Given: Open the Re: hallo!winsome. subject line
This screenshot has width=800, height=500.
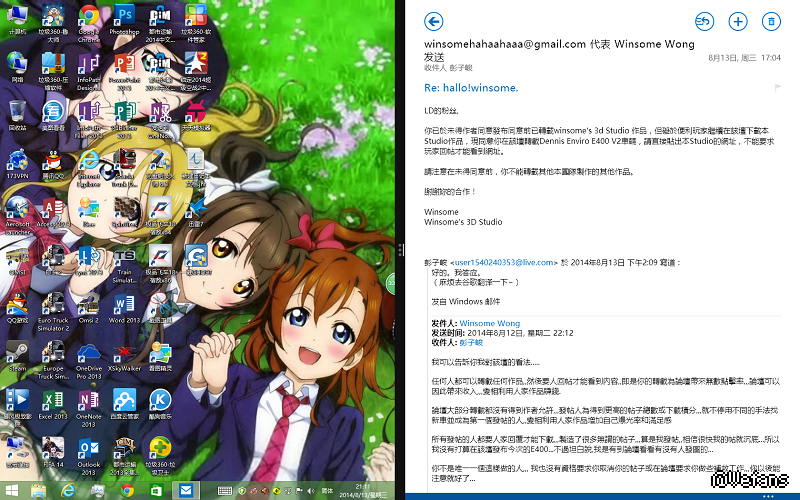Looking at the screenshot, I should tap(471, 88).
